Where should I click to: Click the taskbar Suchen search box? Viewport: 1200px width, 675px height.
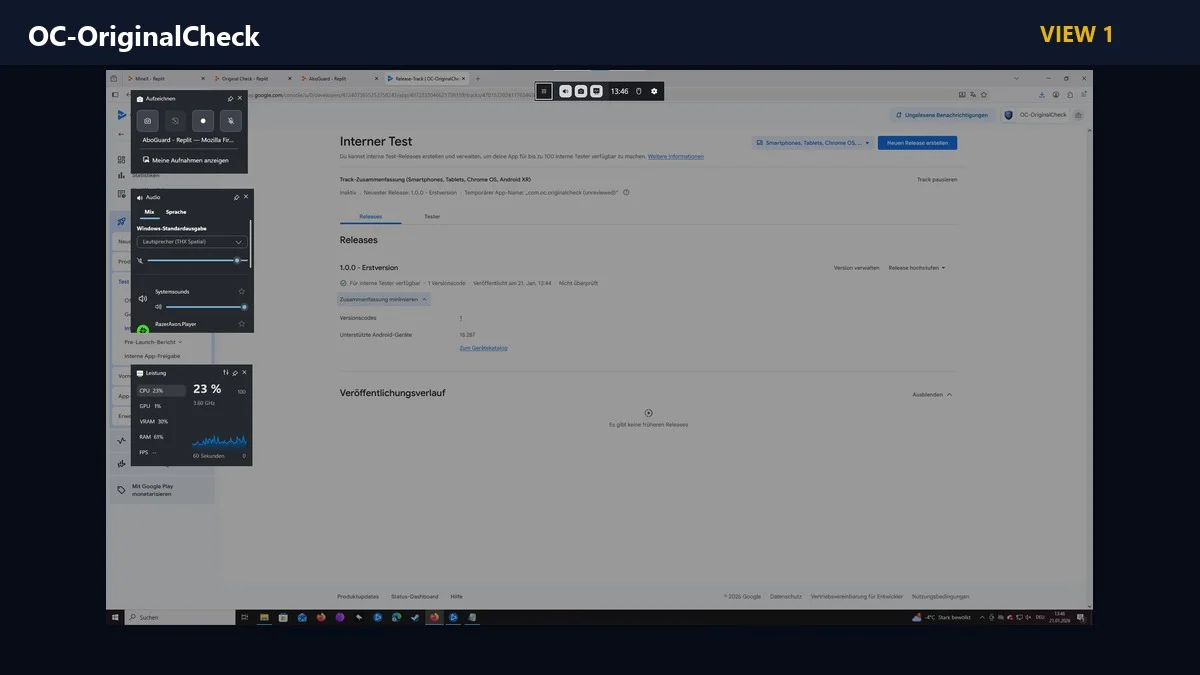coord(180,618)
